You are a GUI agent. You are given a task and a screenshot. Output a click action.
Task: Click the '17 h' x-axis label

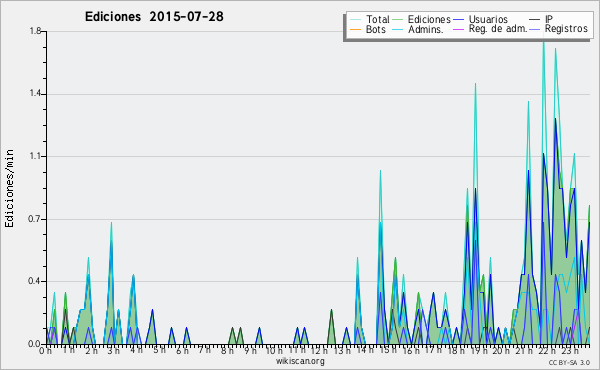(x=433, y=350)
